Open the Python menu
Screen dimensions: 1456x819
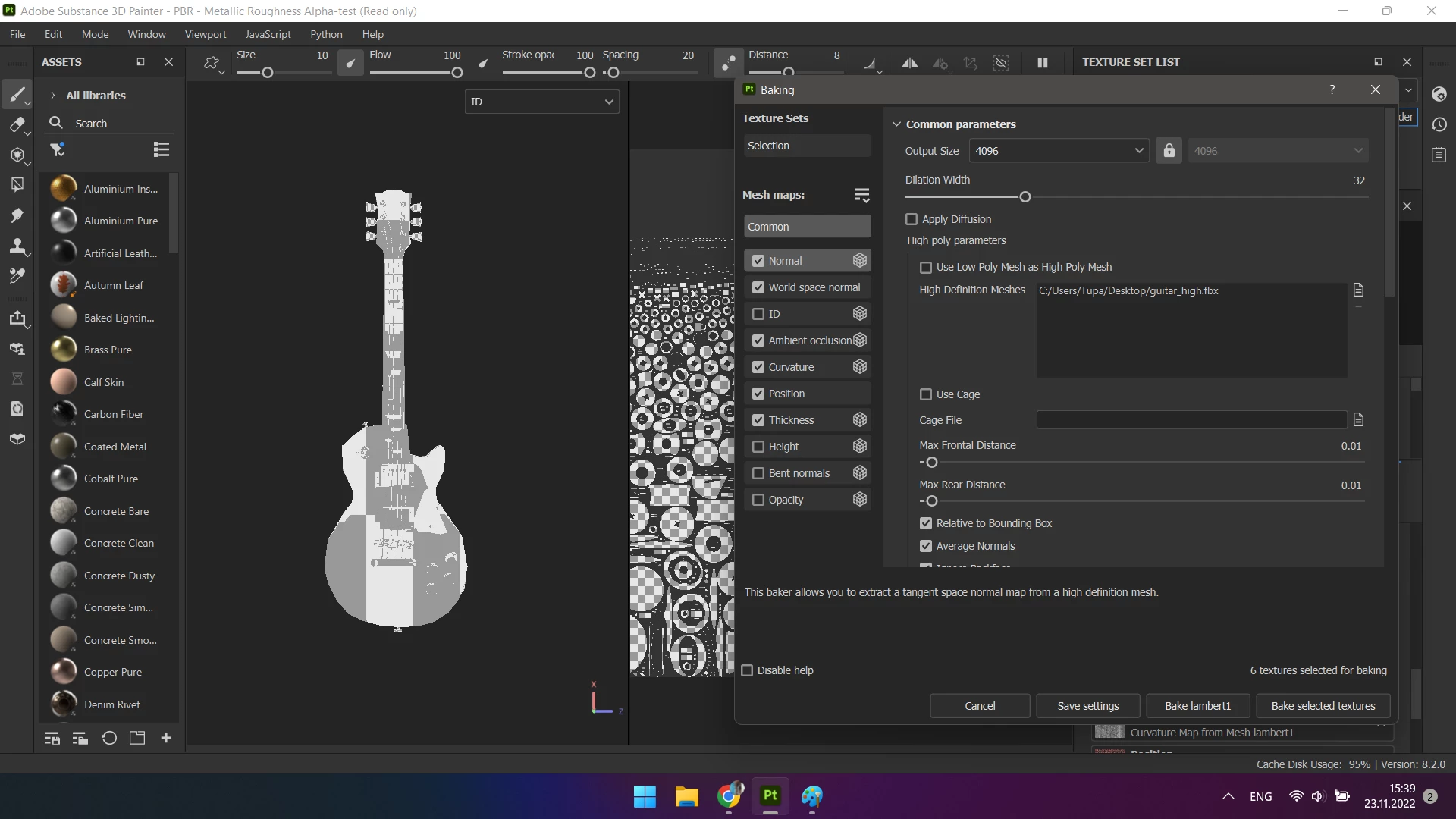coord(326,34)
